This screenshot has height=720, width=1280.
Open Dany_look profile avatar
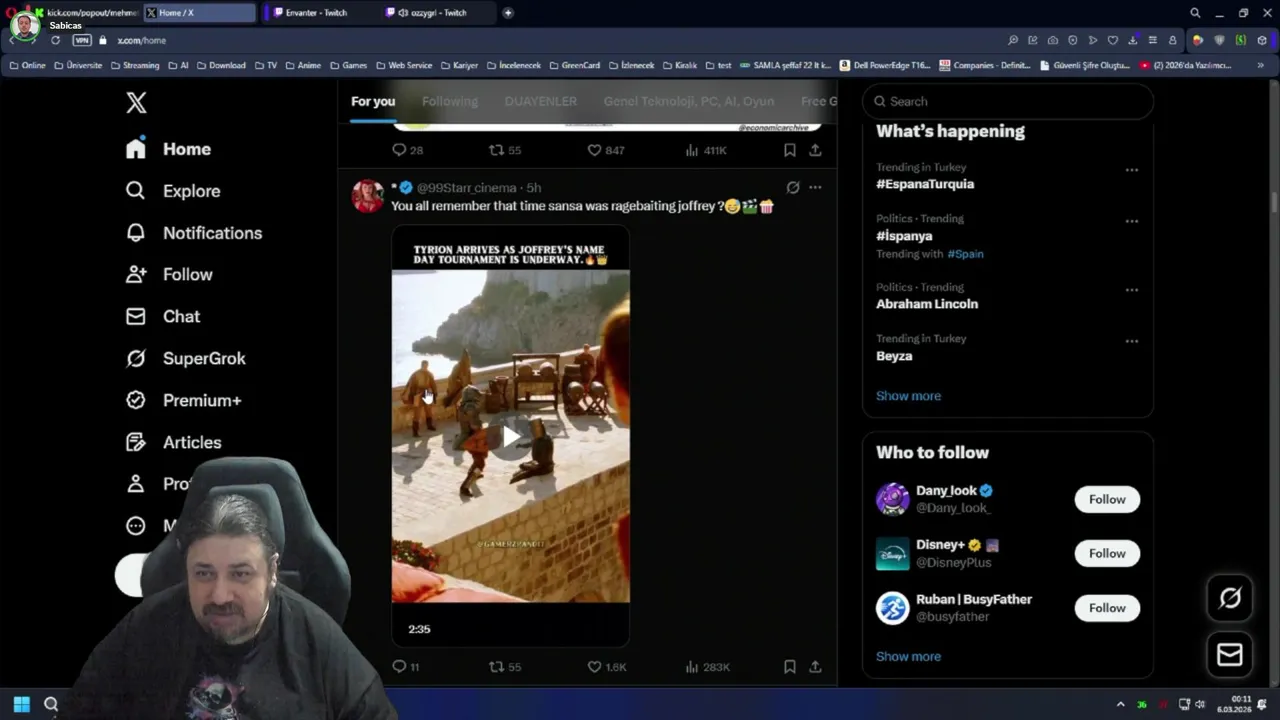892,499
